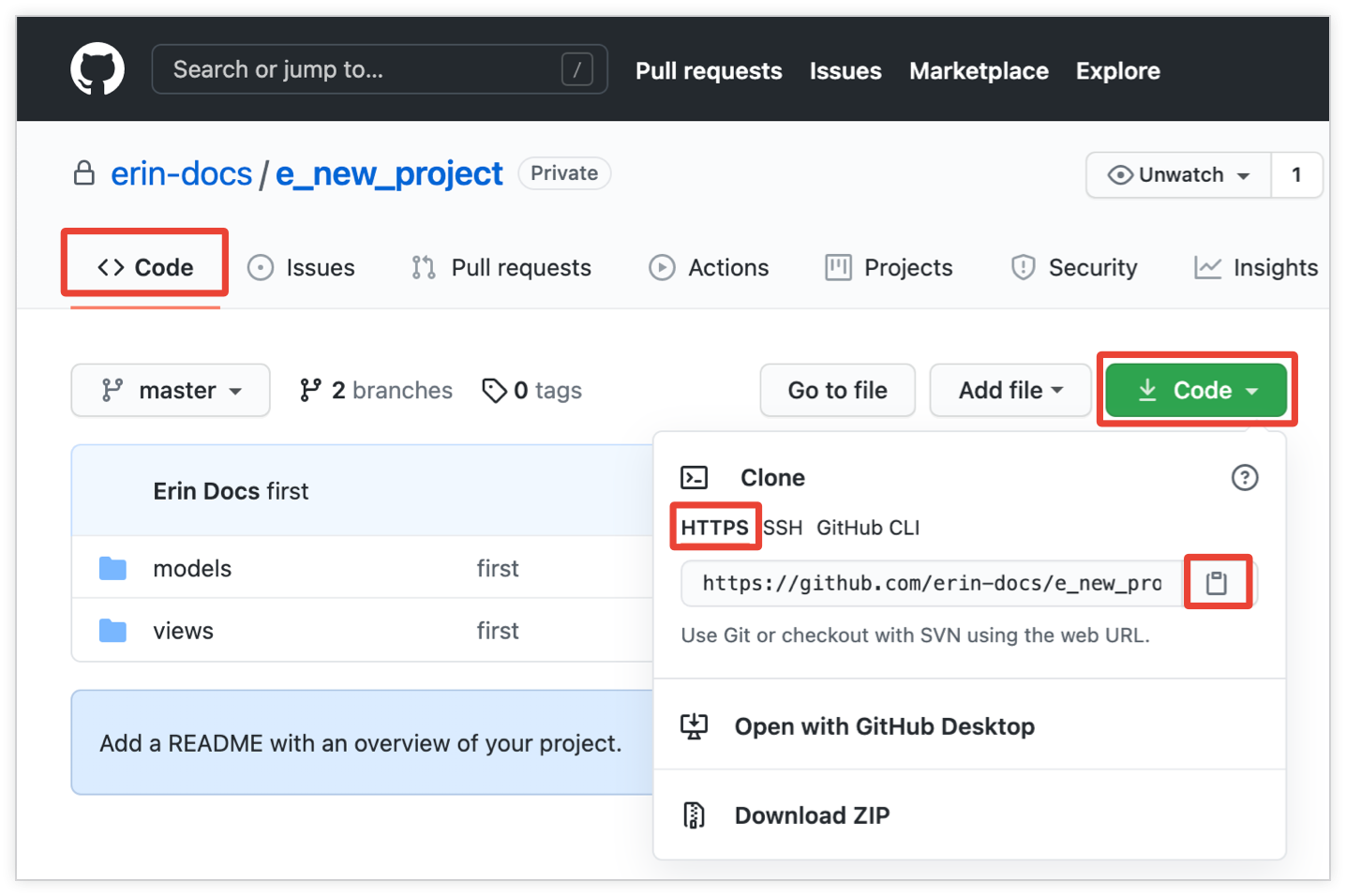
Task: Select the HTTPS clone option
Action: (714, 528)
